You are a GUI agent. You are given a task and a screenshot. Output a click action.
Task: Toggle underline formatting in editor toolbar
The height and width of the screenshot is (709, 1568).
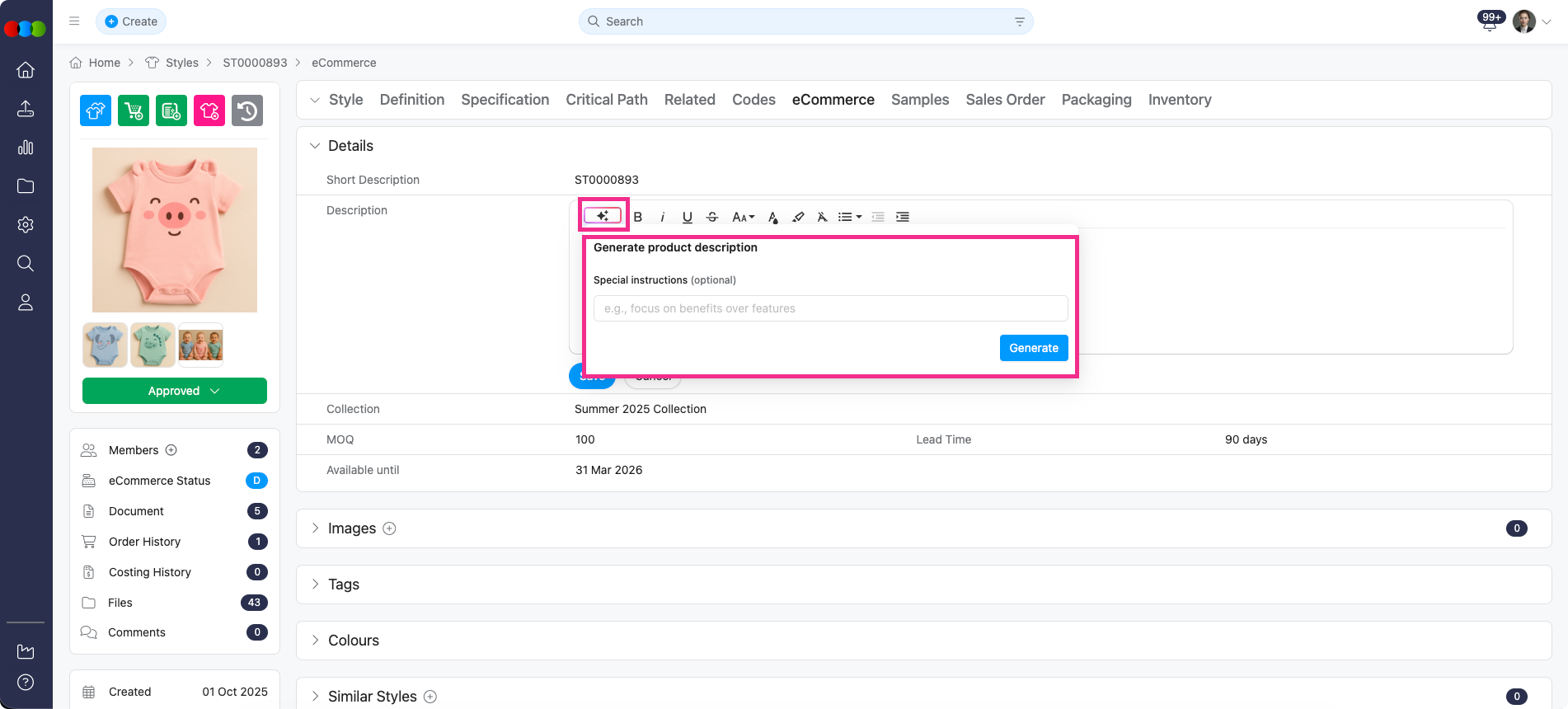coord(687,217)
